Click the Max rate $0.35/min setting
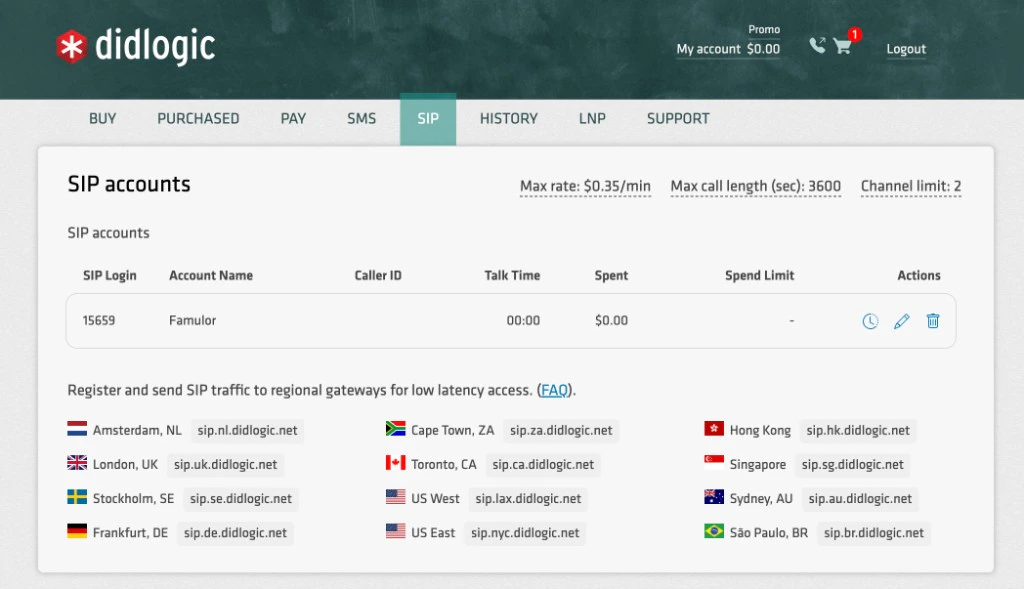The width and height of the screenshot is (1024, 589). 585,186
